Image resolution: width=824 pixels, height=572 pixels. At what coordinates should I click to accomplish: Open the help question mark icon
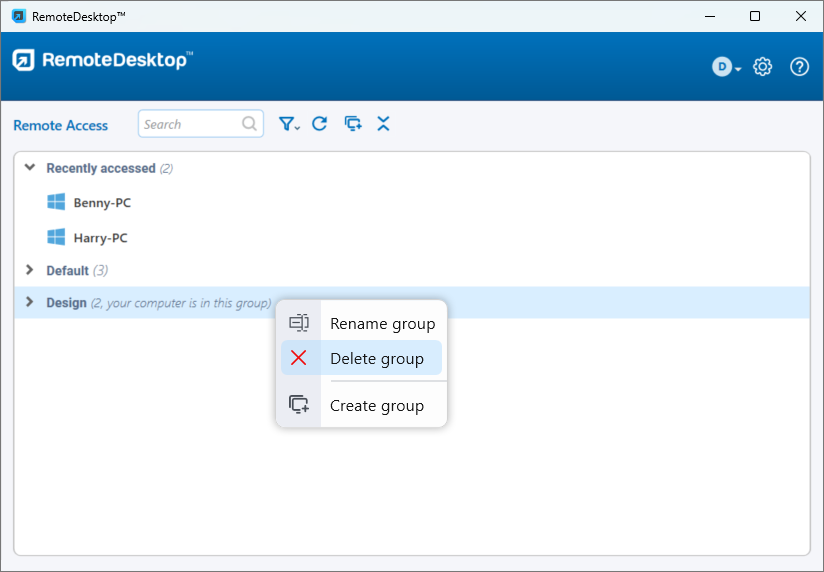point(799,67)
